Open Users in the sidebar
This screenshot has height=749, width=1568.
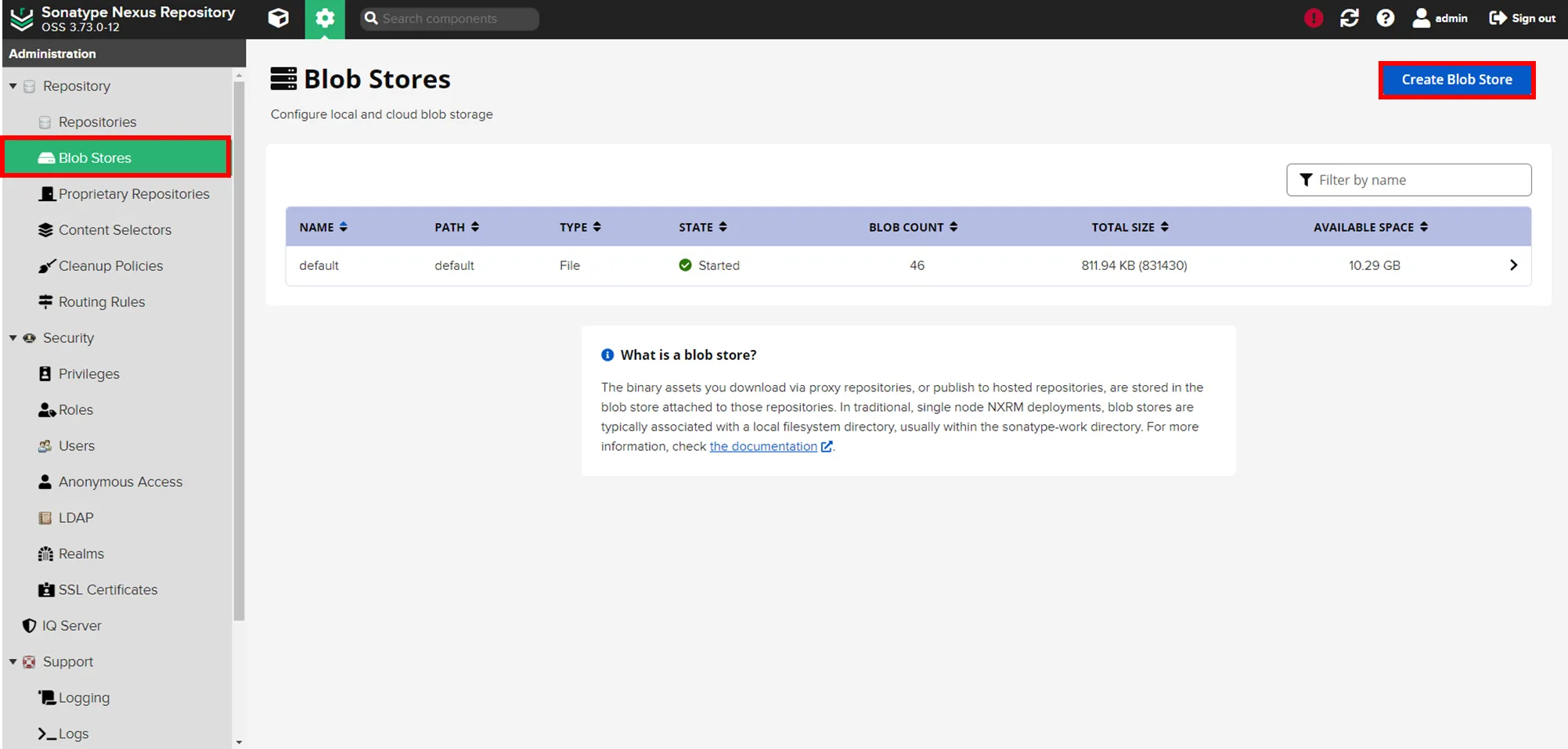[x=77, y=446]
